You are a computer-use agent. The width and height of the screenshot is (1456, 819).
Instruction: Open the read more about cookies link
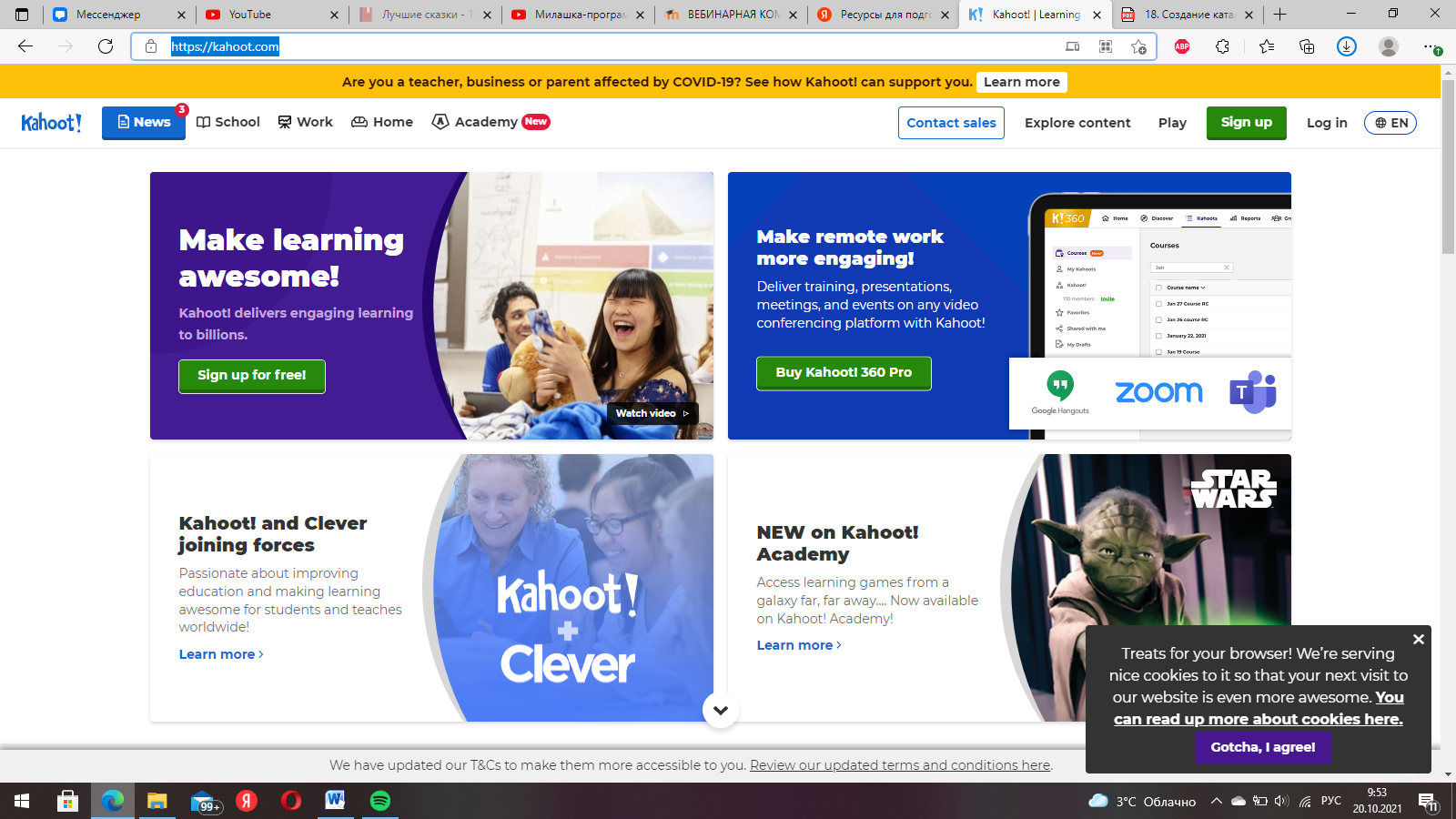coord(1259,708)
